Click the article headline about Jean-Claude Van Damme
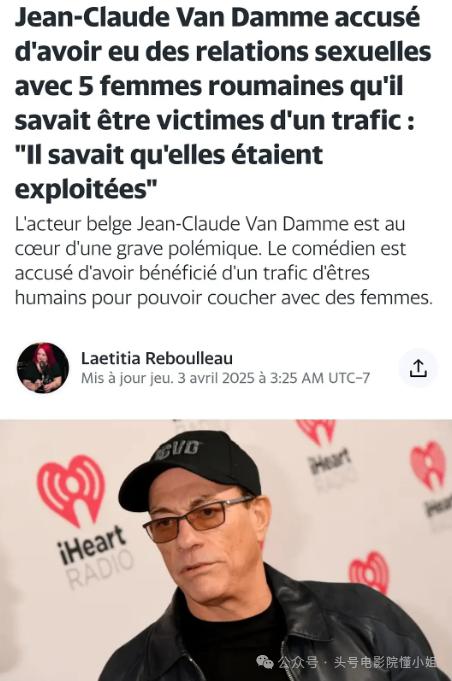 click(x=223, y=103)
